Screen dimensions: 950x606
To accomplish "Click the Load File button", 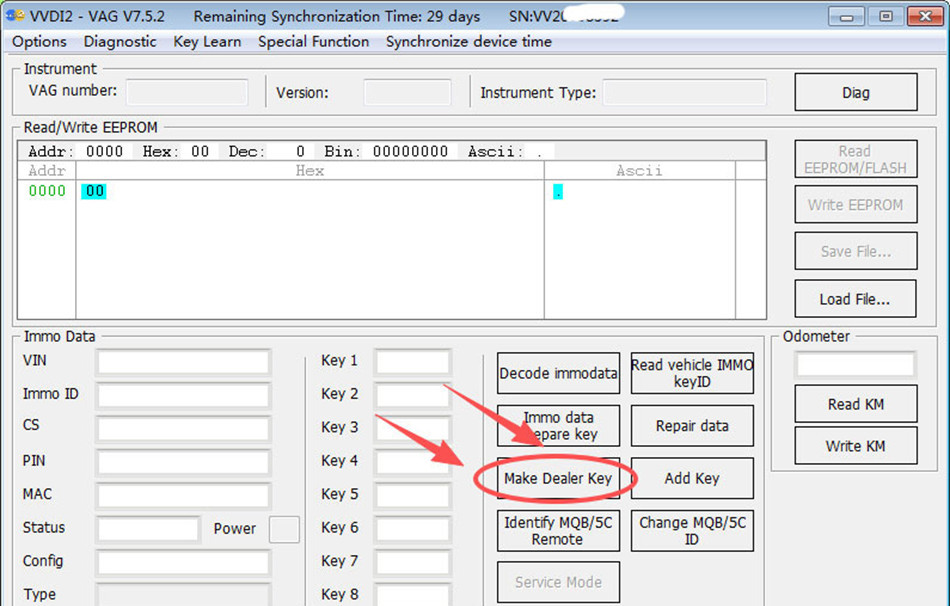I will pos(855,299).
